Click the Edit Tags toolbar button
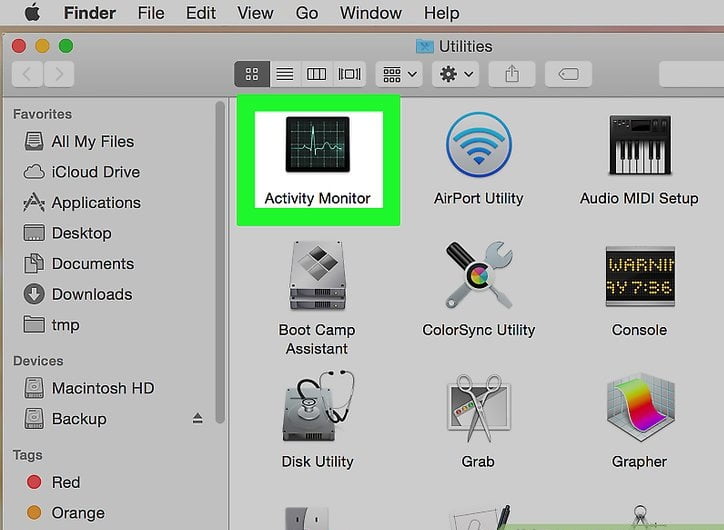The height and width of the screenshot is (530, 724). coord(568,74)
